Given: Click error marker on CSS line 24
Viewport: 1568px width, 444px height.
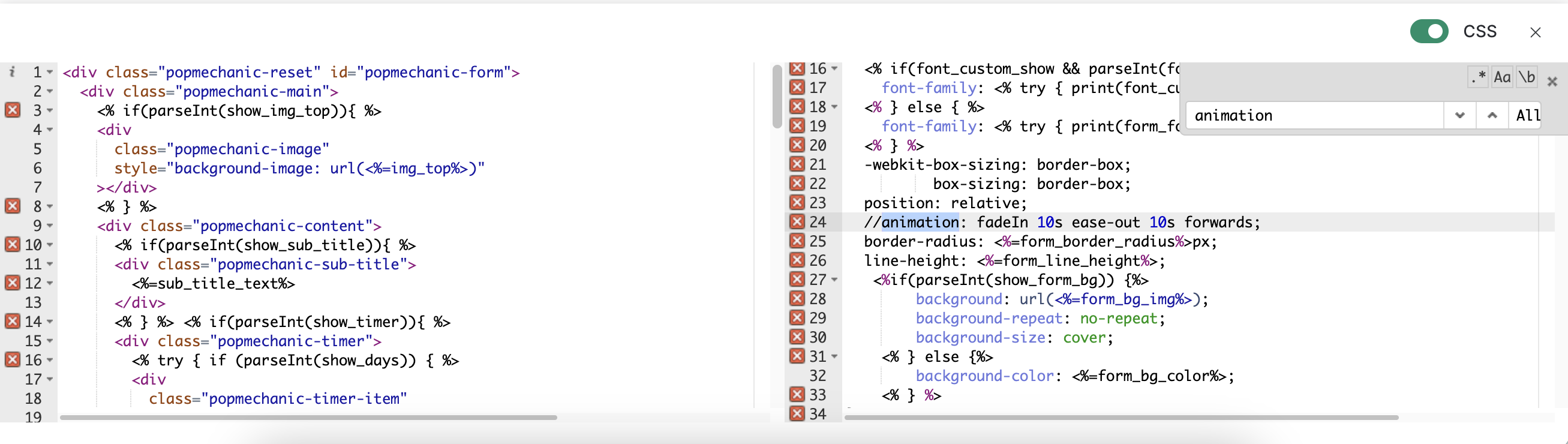Looking at the screenshot, I should click(797, 221).
